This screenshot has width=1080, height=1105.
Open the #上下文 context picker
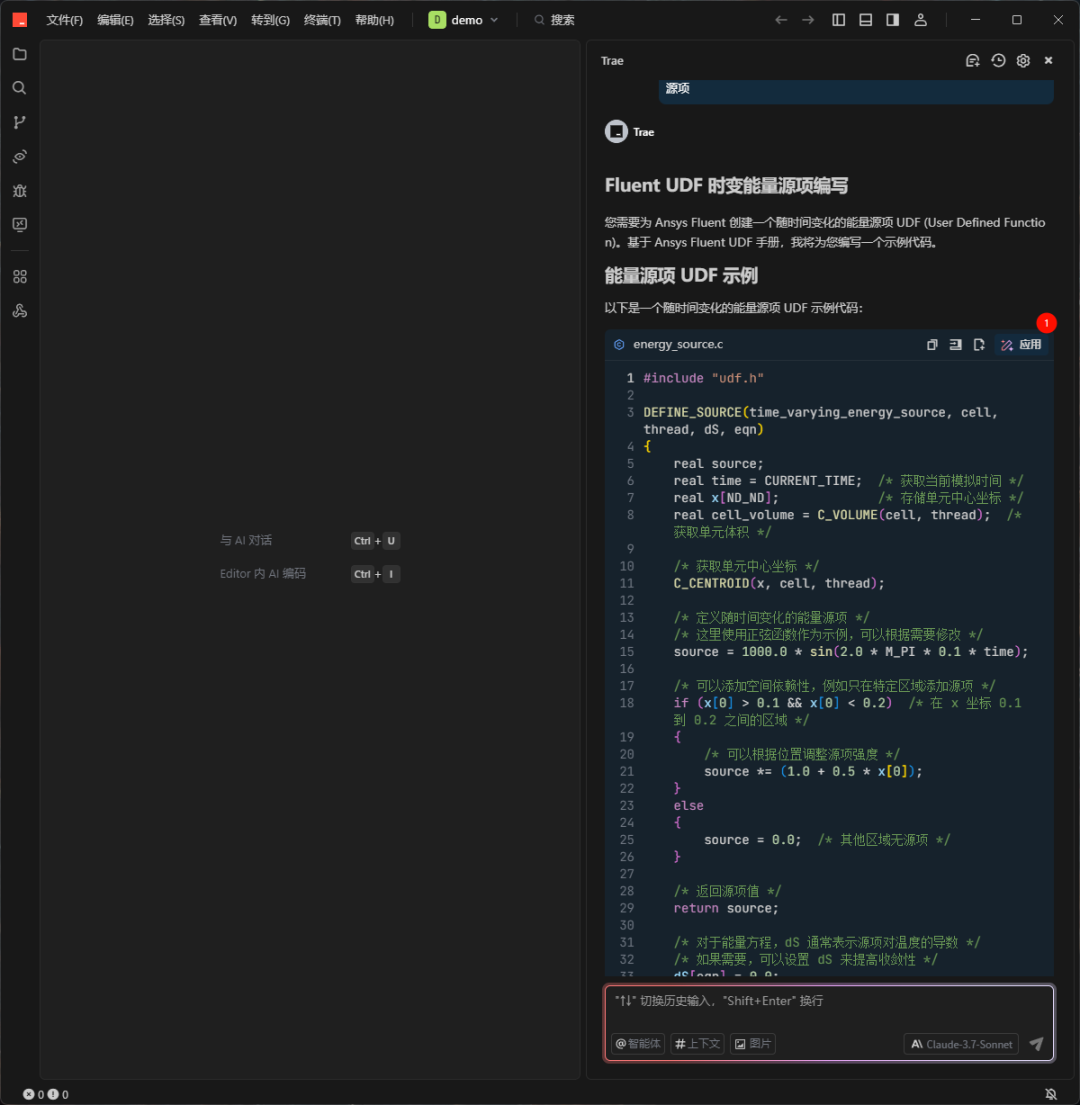tap(697, 1044)
